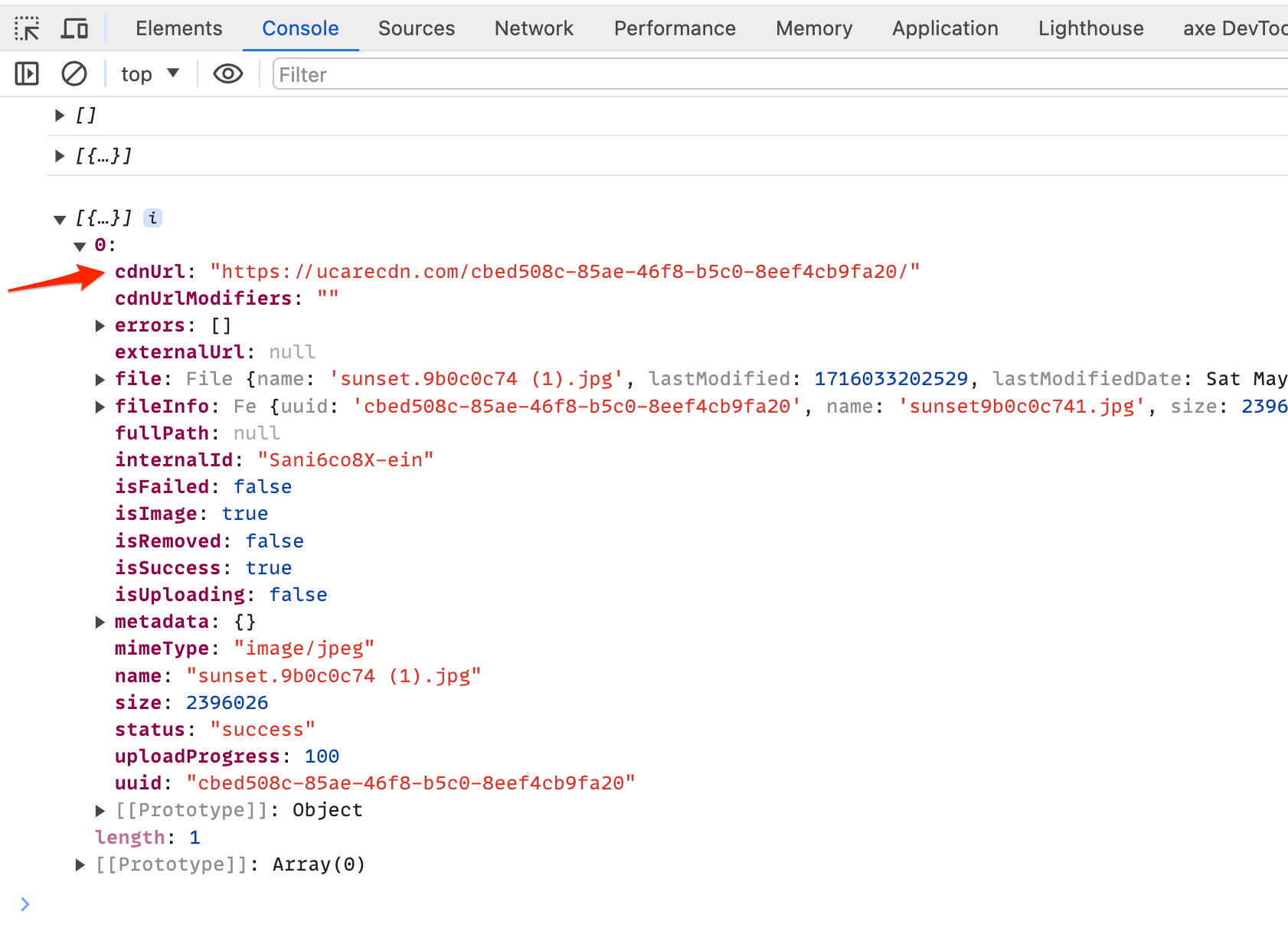Expand the first empty array log
This screenshot has height=951, width=1288.
60,114
